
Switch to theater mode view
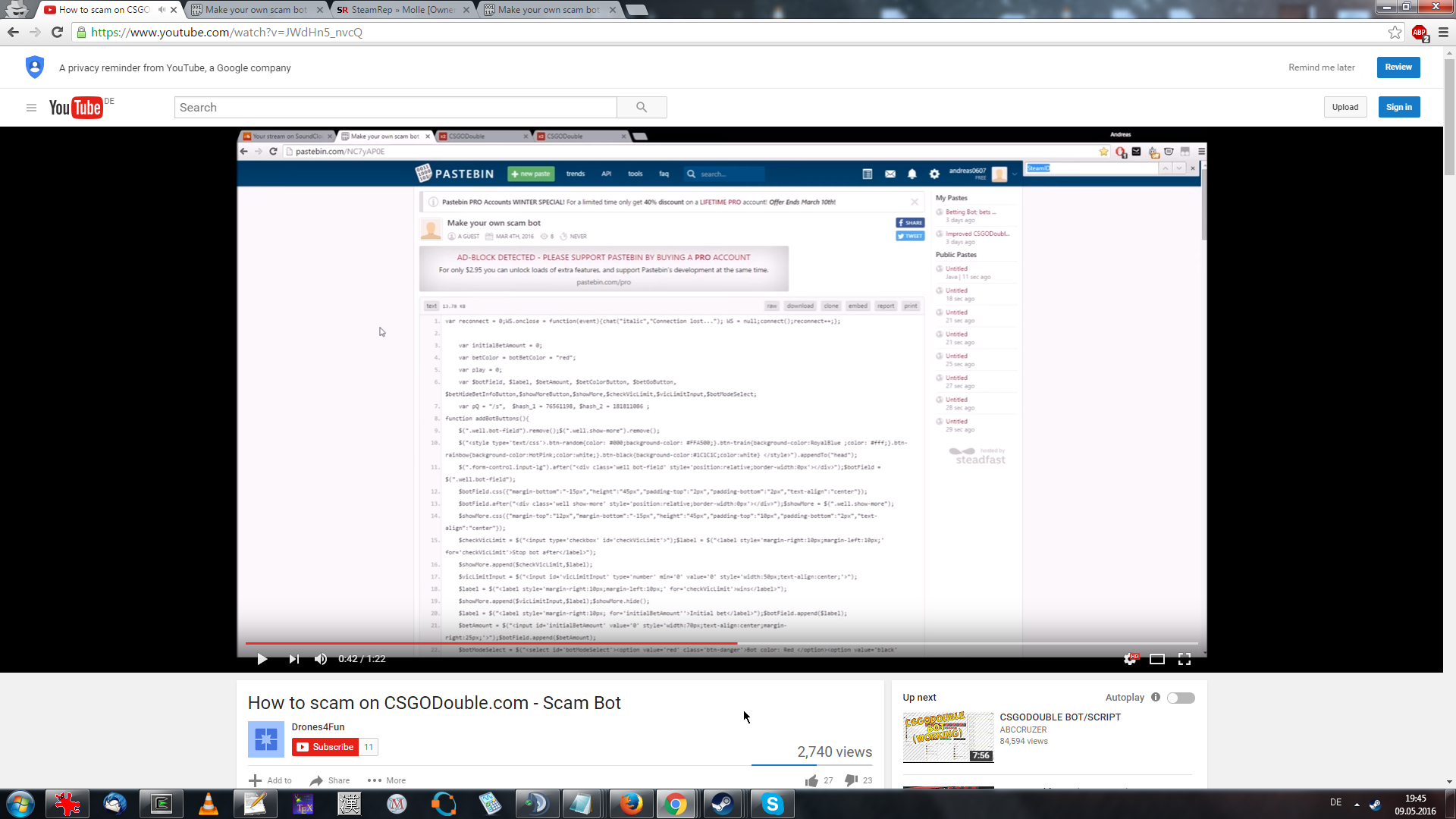click(1157, 659)
